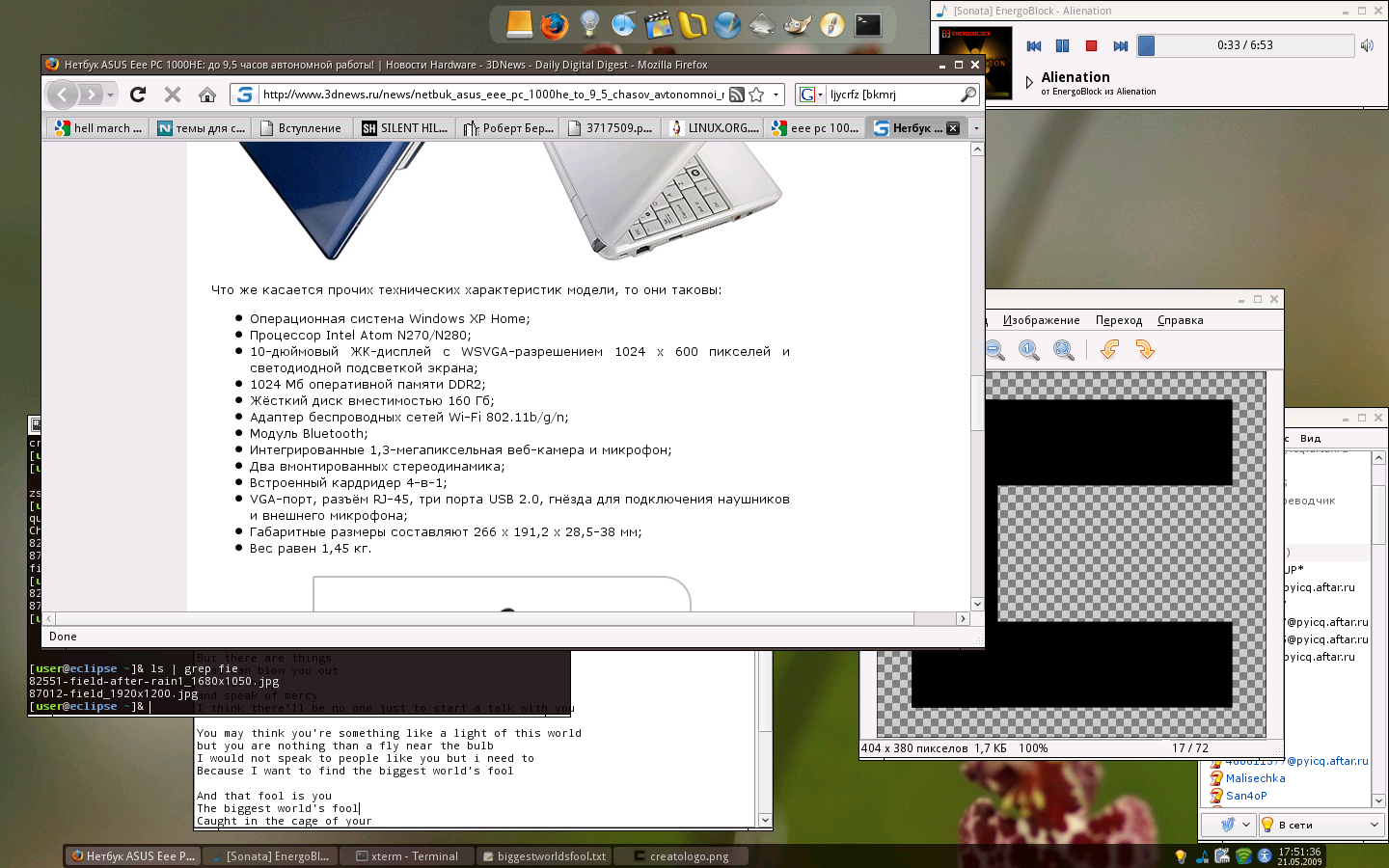This screenshot has width=1389, height=868.
Task: Skip to next track in Sonata
Action: pyautogui.click(x=1121, y=45)
